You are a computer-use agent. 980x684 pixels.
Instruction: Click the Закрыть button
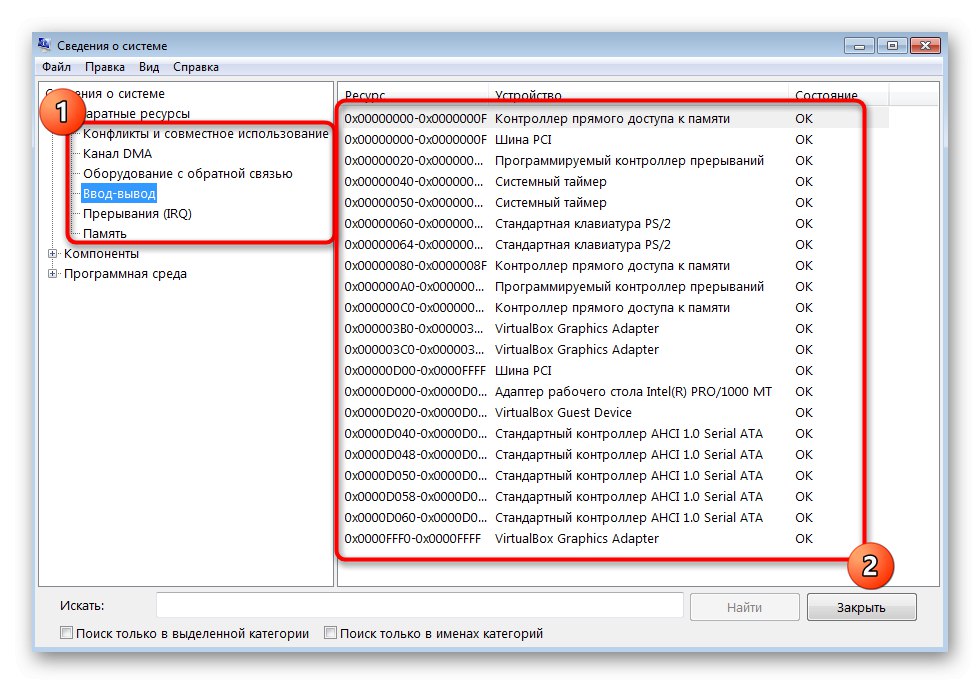tap(861, 607)
